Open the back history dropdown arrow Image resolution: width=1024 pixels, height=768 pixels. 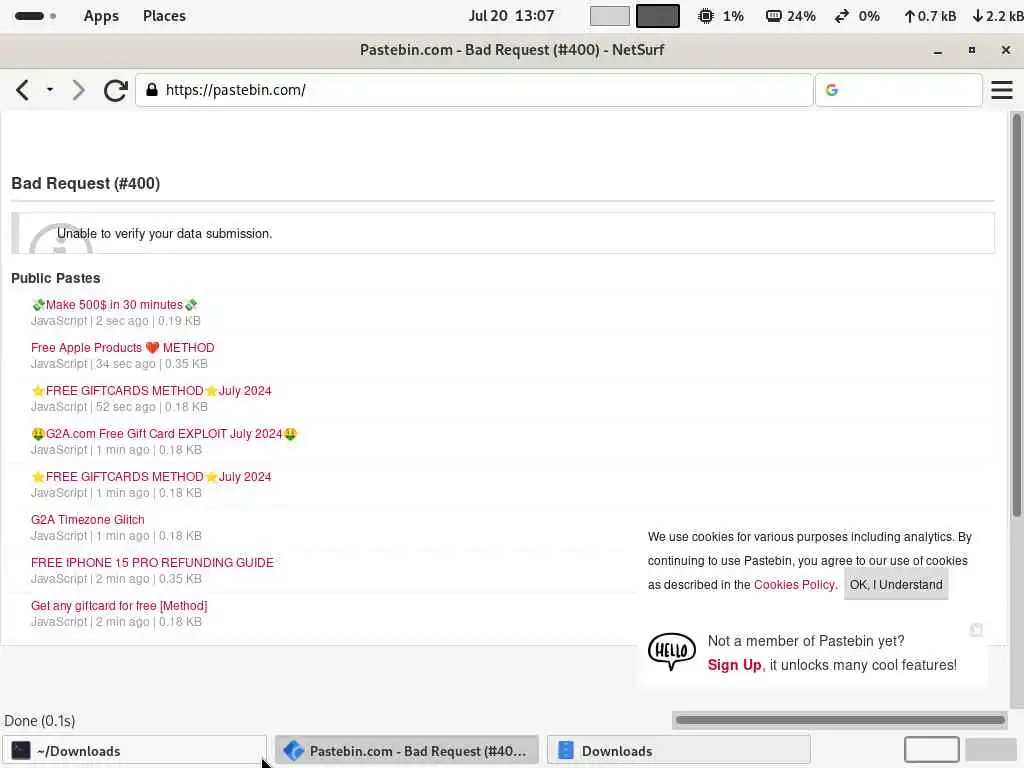point(50,89)
